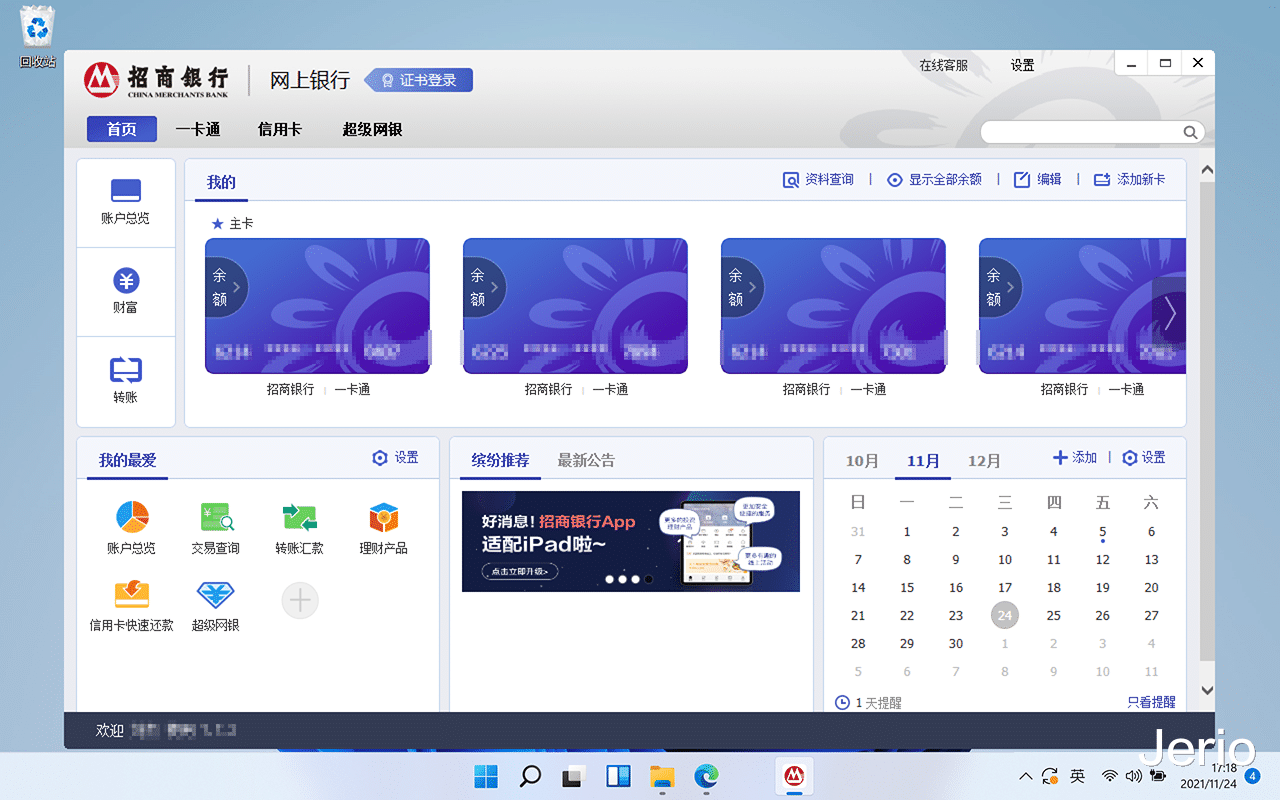Show hidden system tray icons

[1025, 776]
